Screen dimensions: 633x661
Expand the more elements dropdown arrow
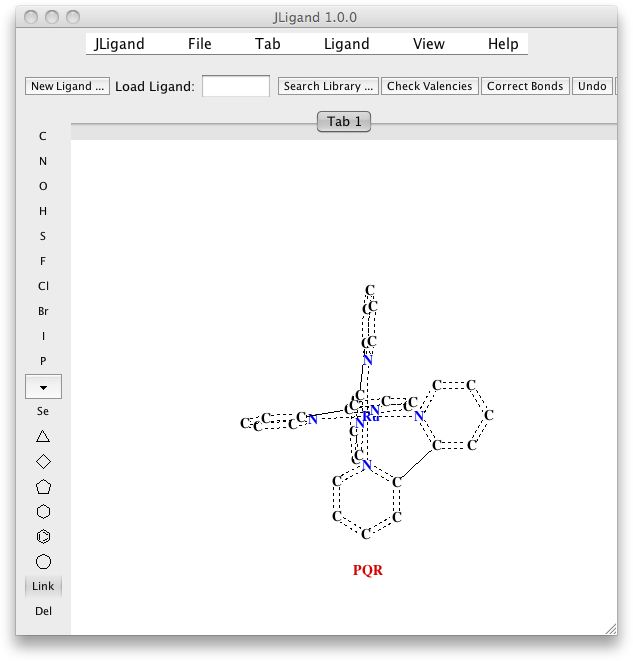point(43,386)
